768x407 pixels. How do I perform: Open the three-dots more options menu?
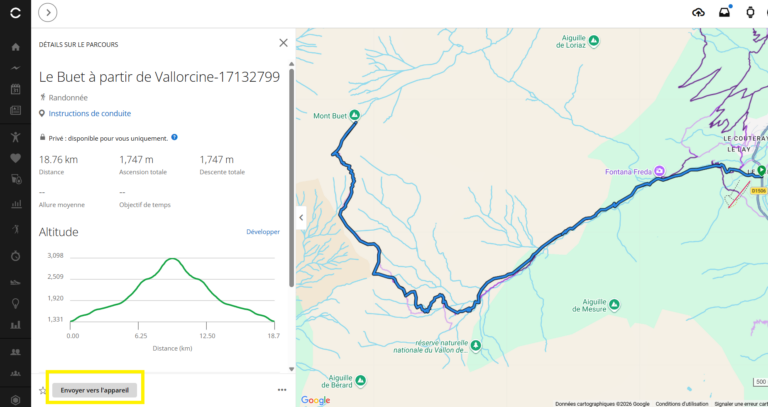point(282,390)
